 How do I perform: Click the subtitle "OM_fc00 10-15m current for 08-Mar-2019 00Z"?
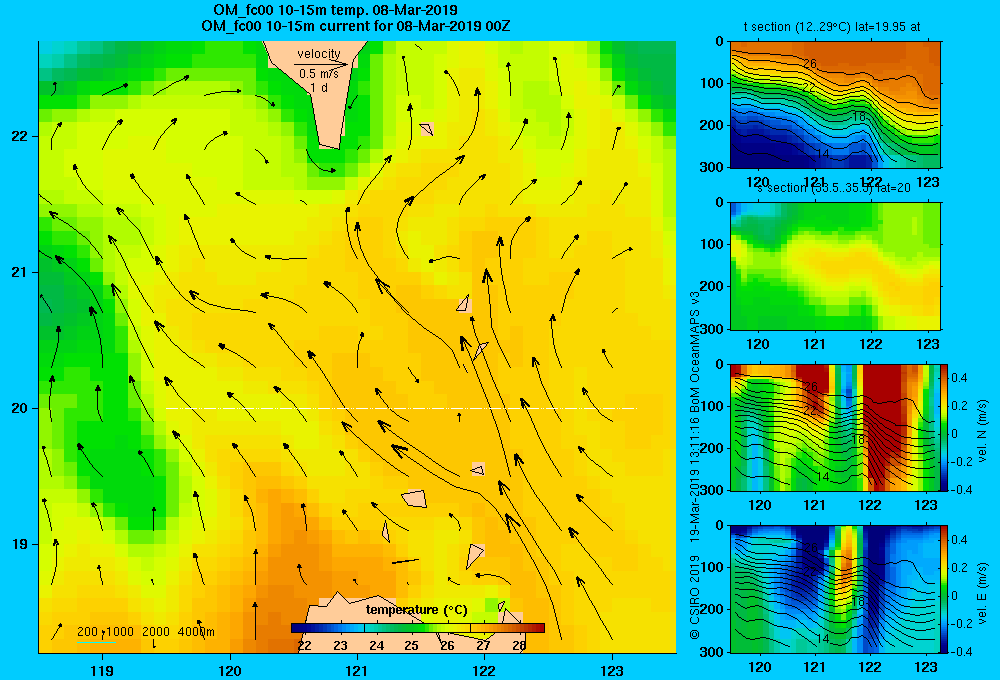(355, 26)
